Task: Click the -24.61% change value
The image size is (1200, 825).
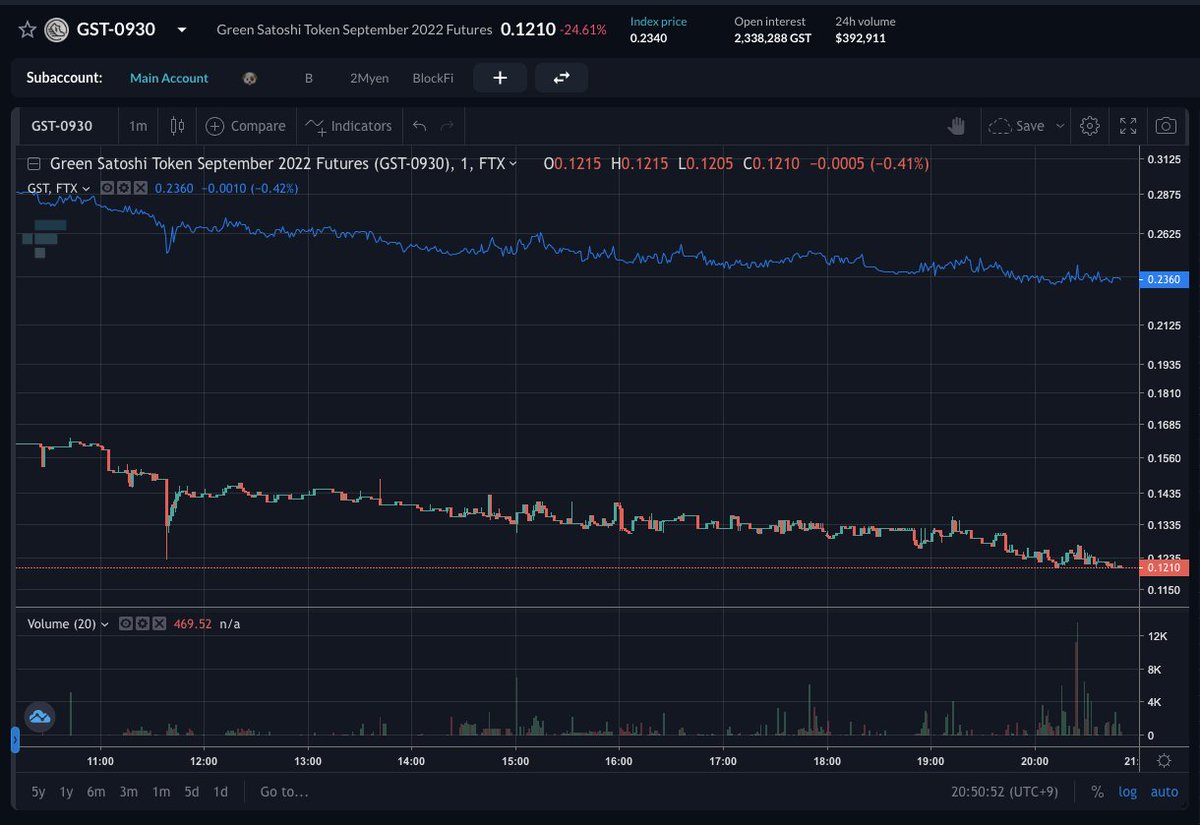Action: [583, 30]
